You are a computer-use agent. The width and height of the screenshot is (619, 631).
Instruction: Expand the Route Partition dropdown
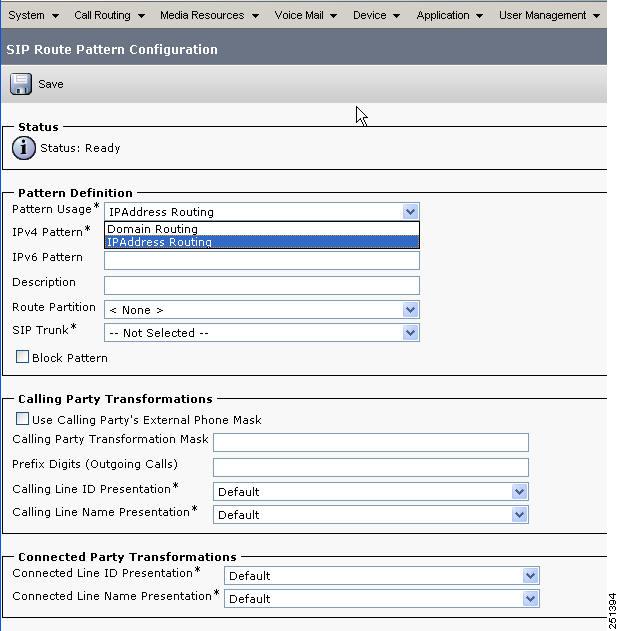[262, 310]
